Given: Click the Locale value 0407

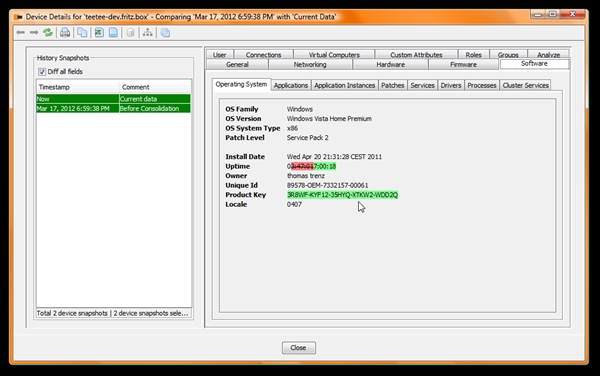Looking at the screenshot, I should [294, 205].
